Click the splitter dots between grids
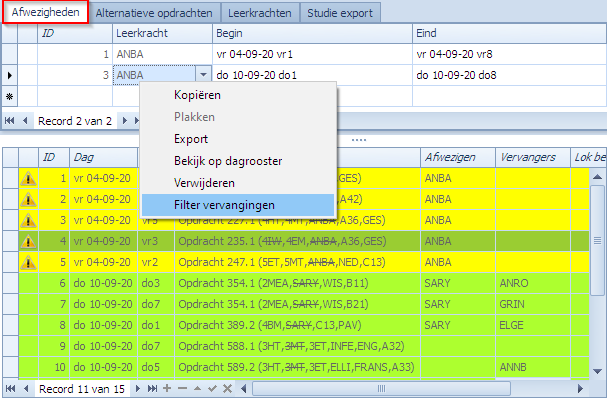 [359, 140]
